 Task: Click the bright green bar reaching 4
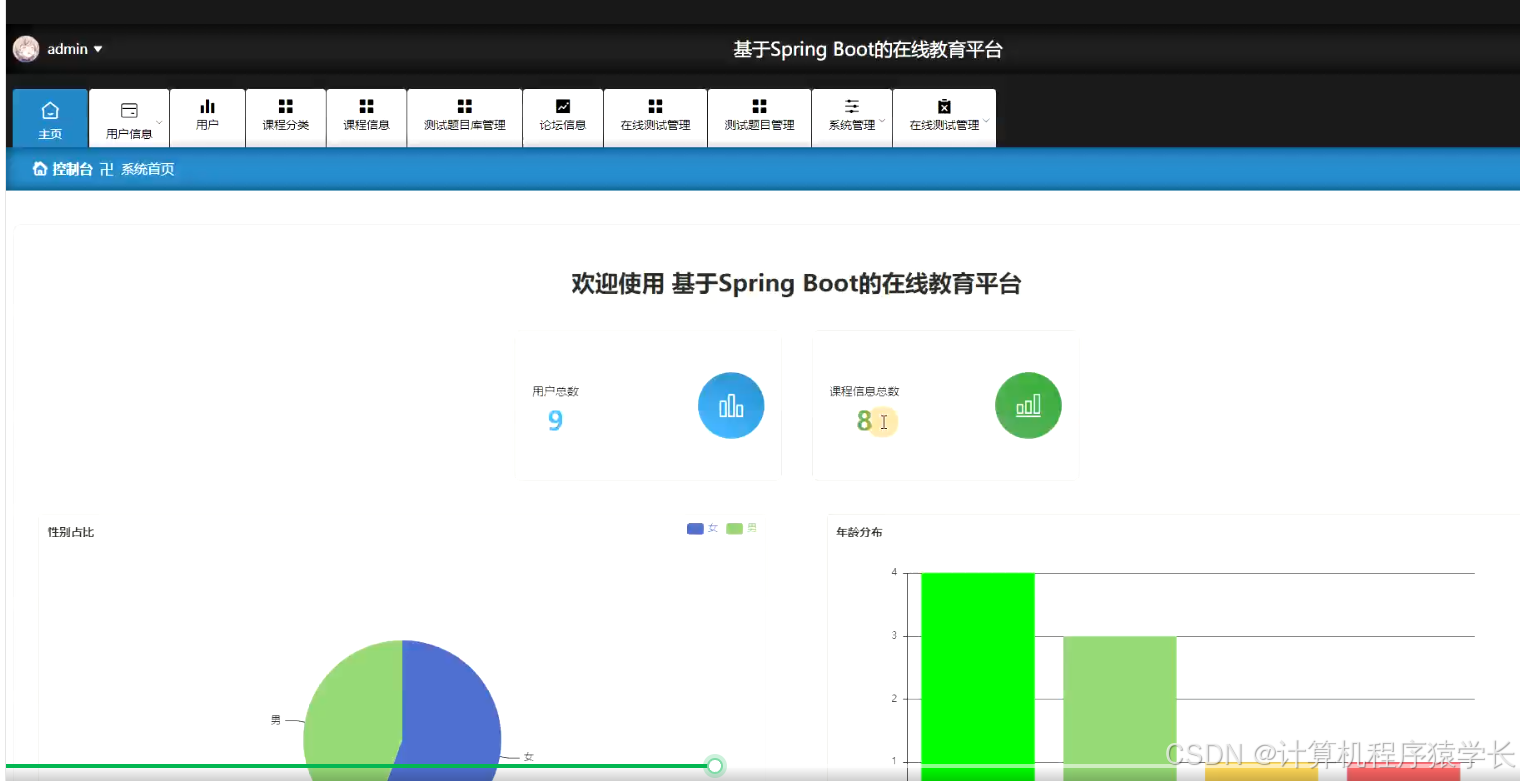click(x=977, y=676)
